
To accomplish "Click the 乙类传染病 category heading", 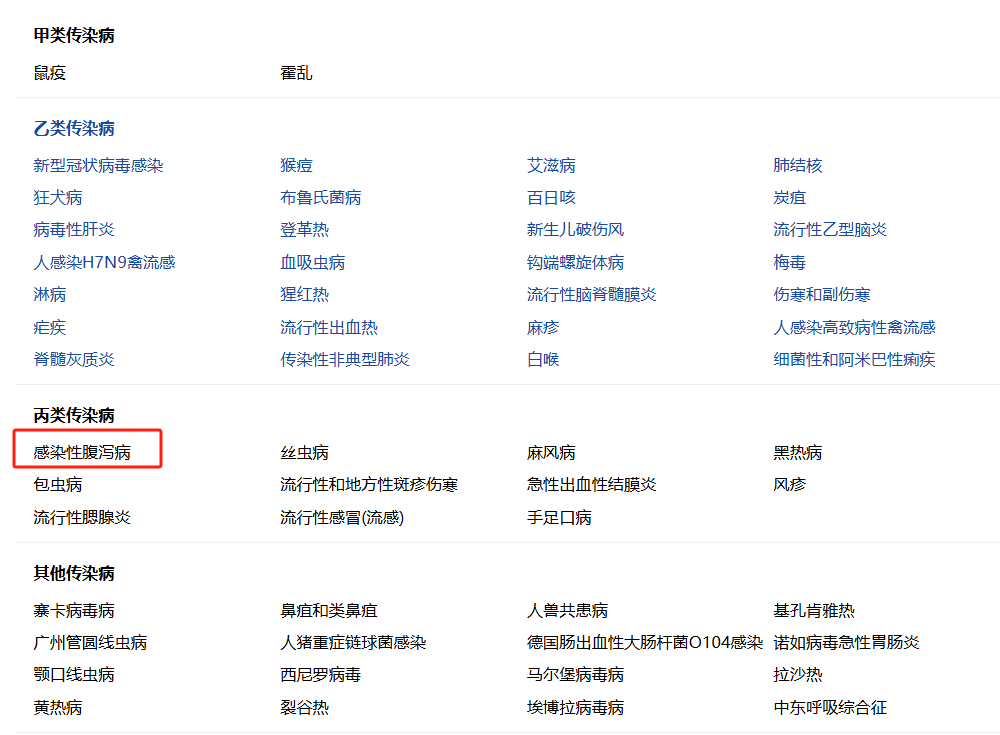I will (74, 128).
